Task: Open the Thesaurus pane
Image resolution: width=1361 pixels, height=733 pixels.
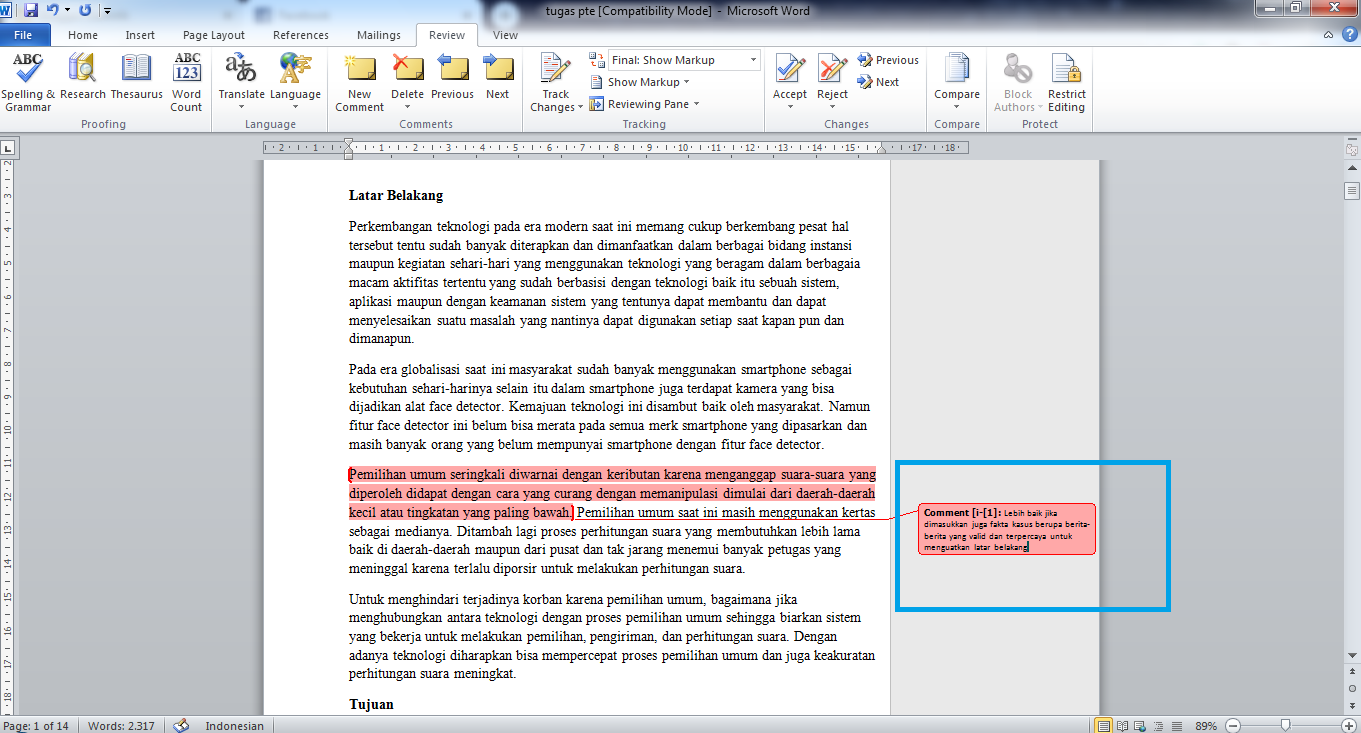Action: click(x=136, y=80)
